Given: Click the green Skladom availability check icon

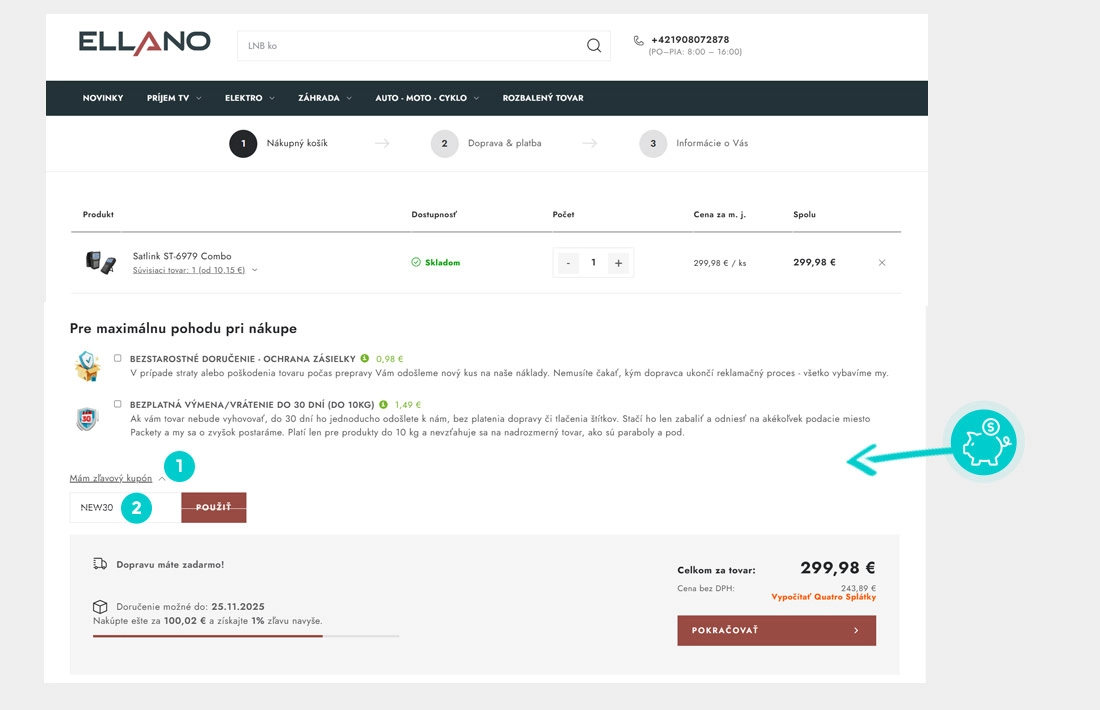Looking at the screenshot, I should coord(413,262).
